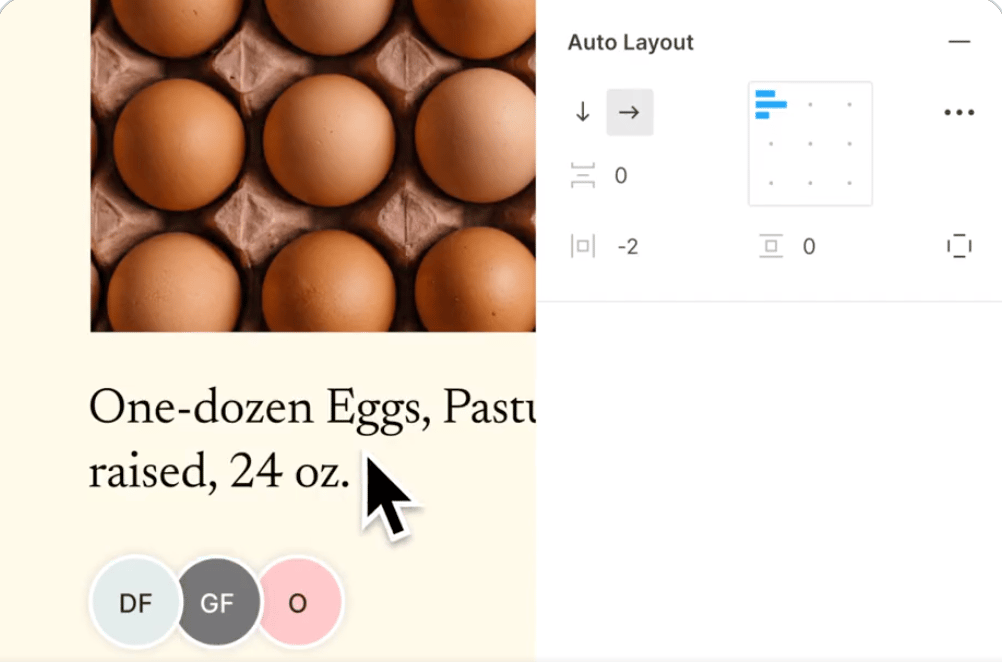
Task: Click the horizontal padding icon
Action: point(583,246)
